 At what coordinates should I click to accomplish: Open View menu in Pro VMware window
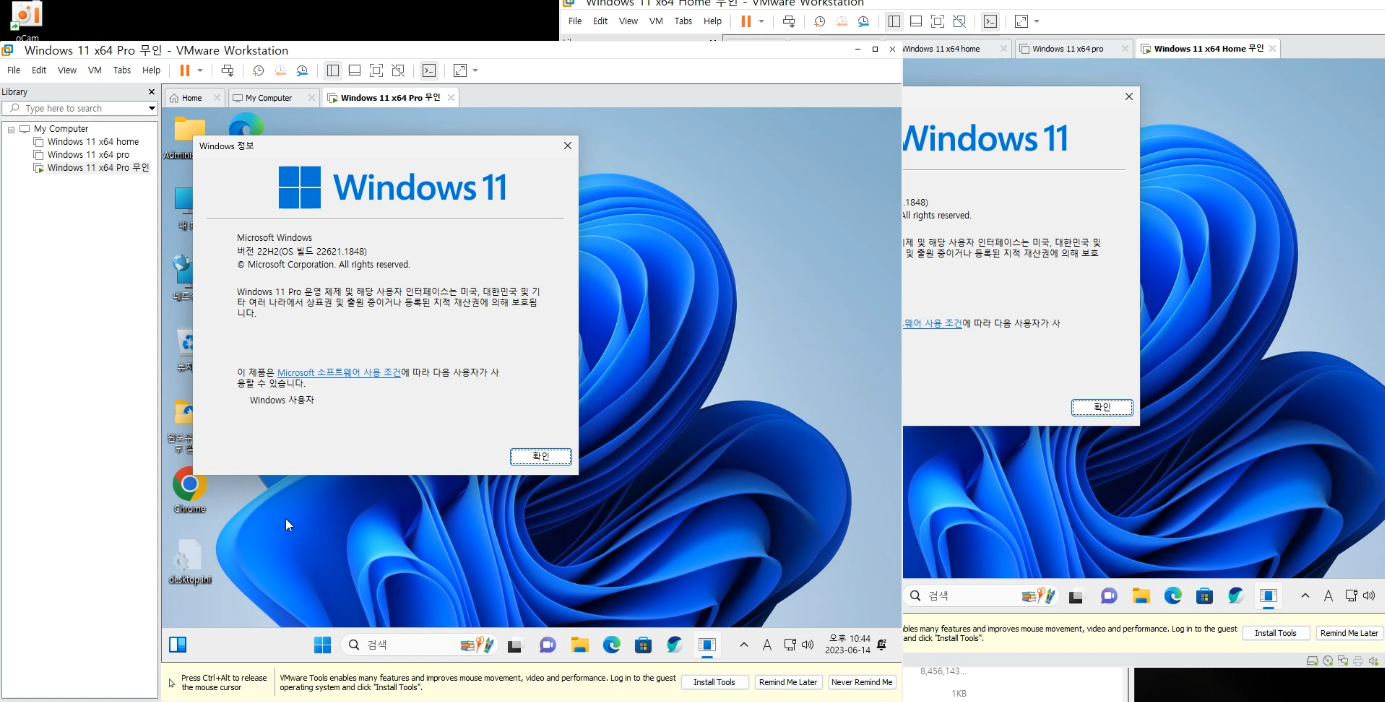point(67,70)
